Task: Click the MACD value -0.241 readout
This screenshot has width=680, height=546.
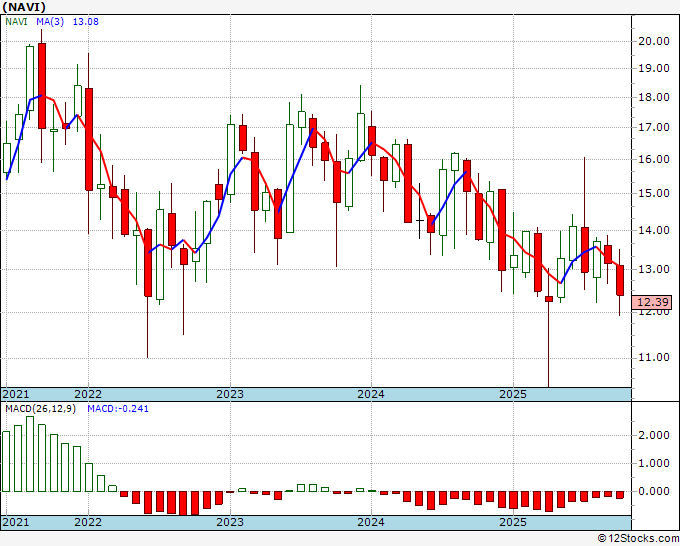Action: 118,409
